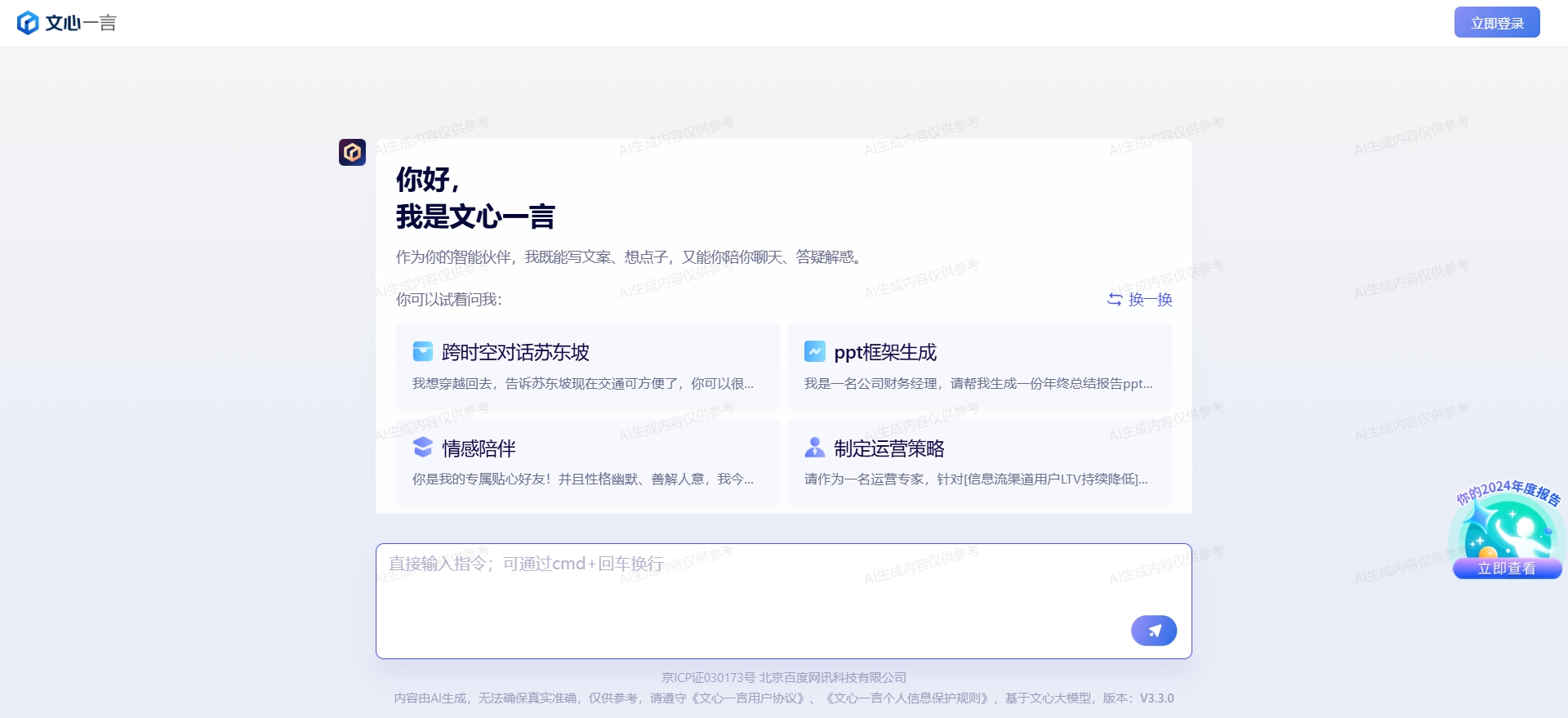Open the 《文心一言个人信息保护规则》 link

point(906,698)
